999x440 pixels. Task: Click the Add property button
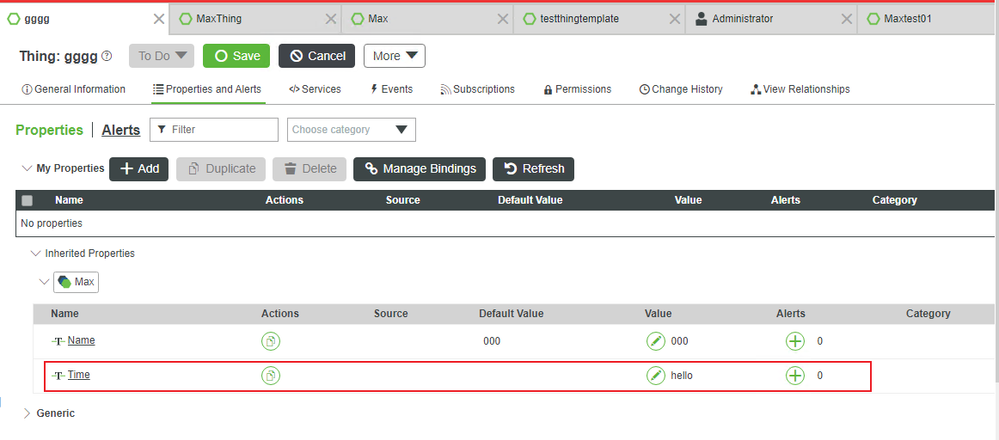[x=138, y=169]
